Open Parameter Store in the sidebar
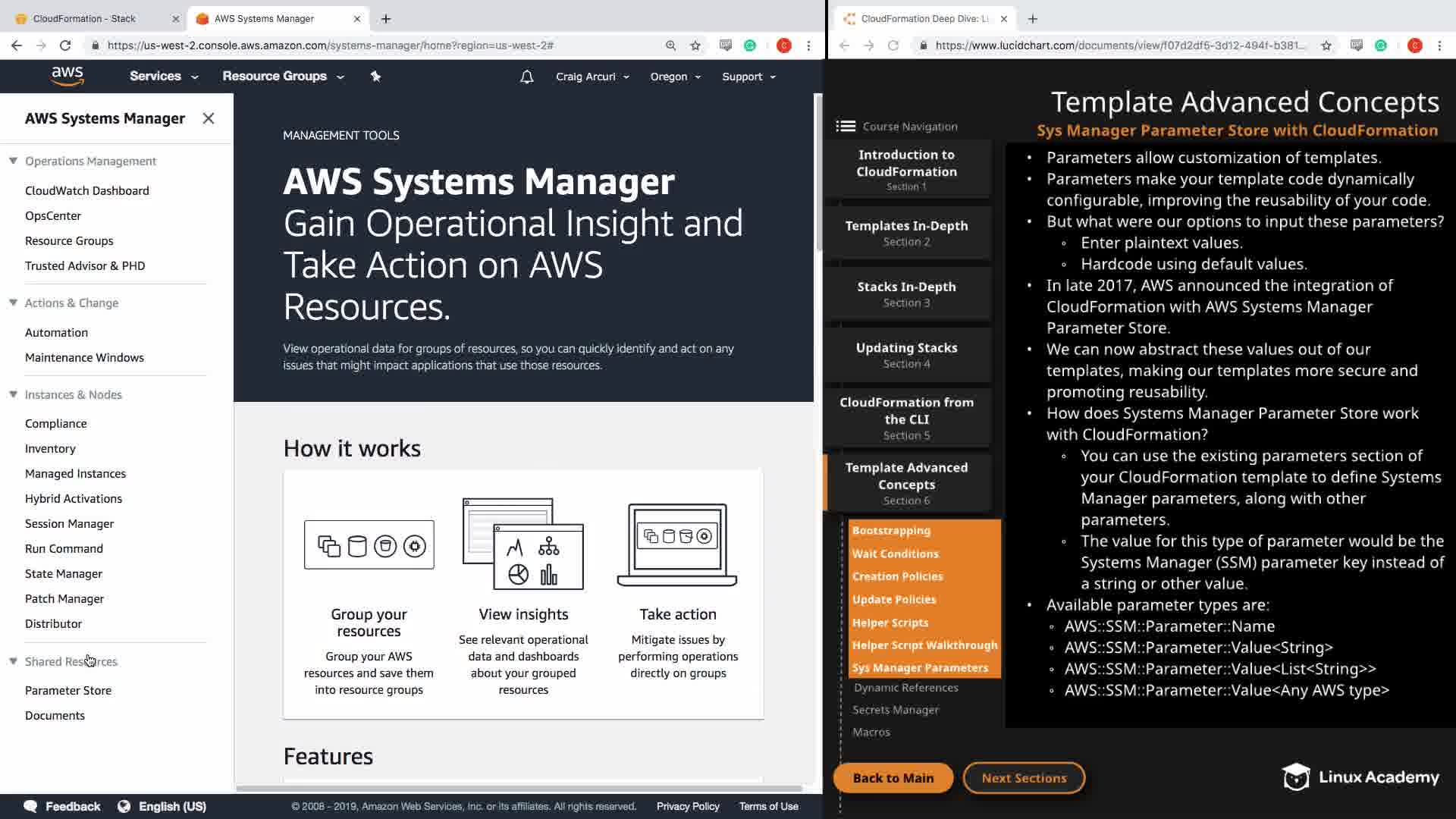 68,690
